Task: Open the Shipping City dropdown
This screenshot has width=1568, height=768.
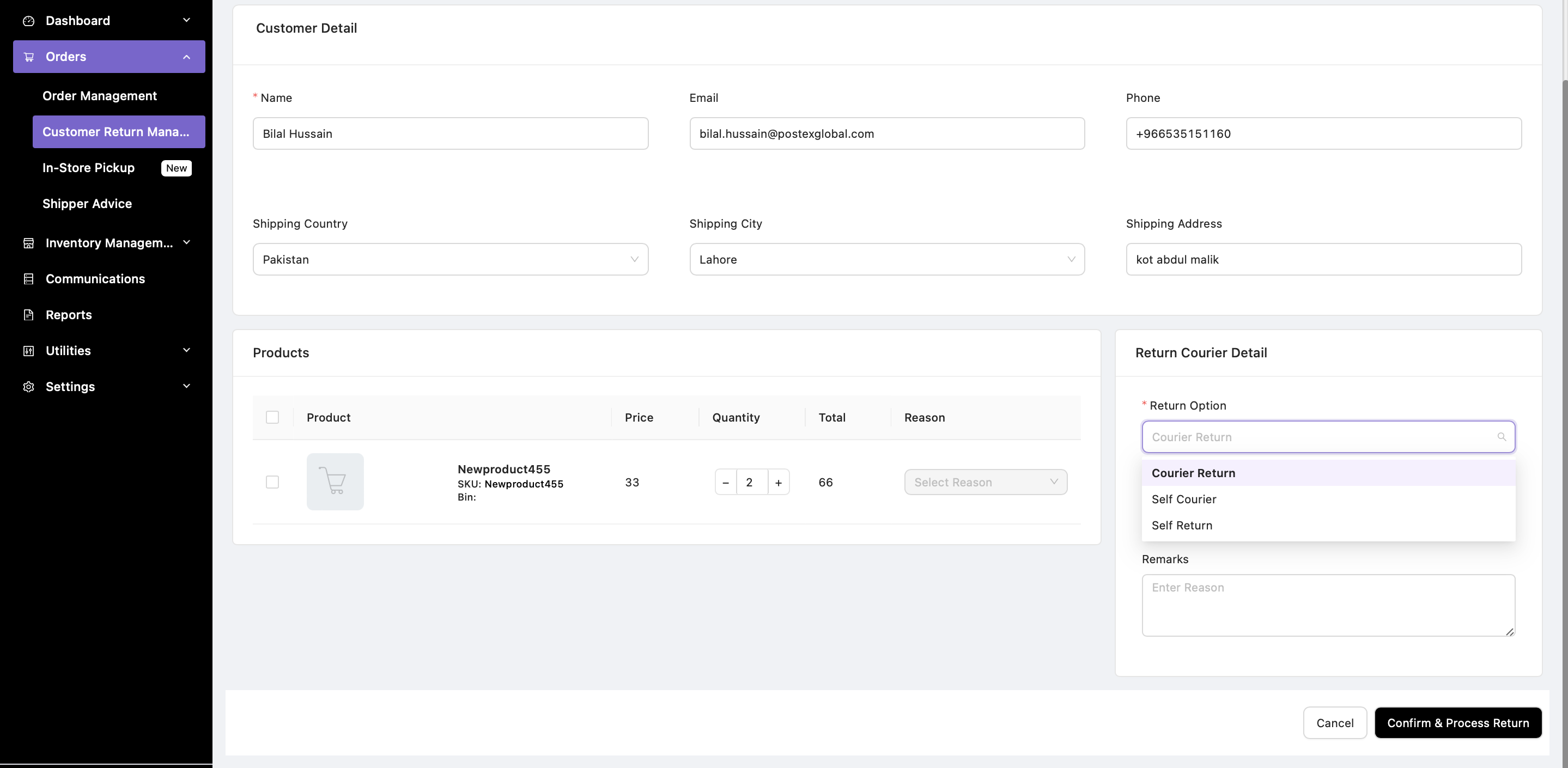Action: click(x=887, y=259)
